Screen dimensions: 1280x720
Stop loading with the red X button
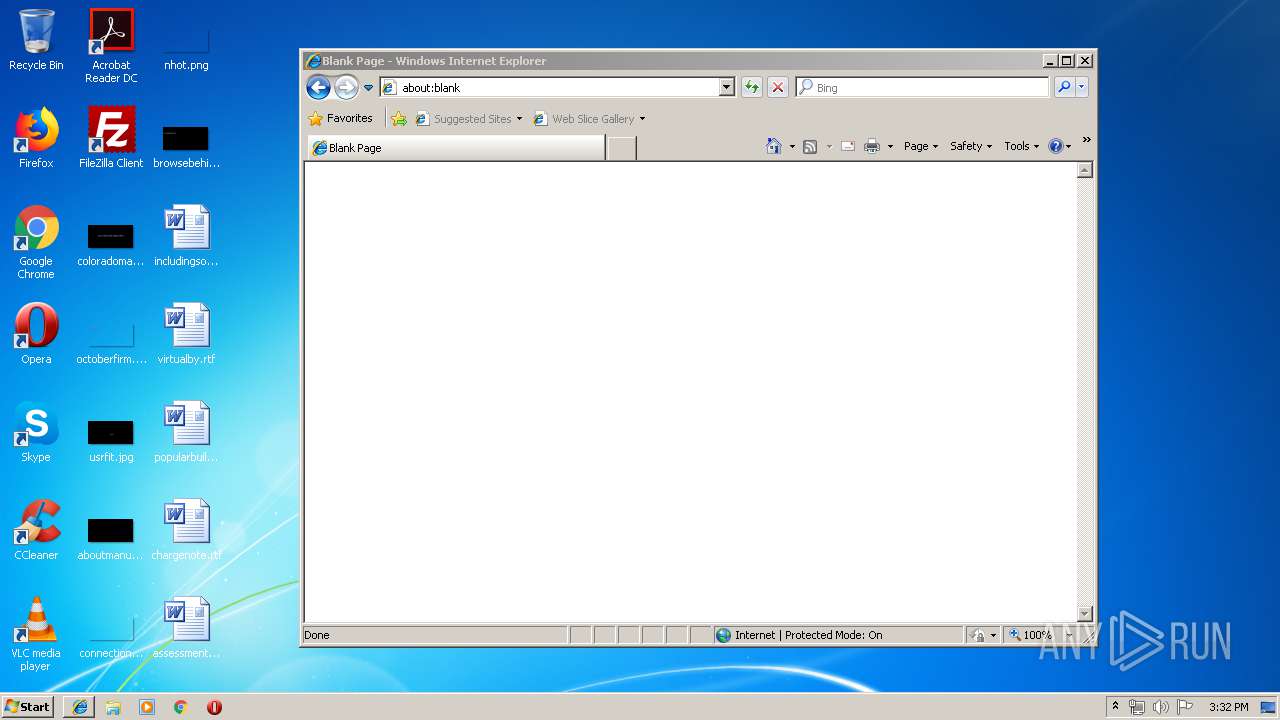(x=778, y=88)
